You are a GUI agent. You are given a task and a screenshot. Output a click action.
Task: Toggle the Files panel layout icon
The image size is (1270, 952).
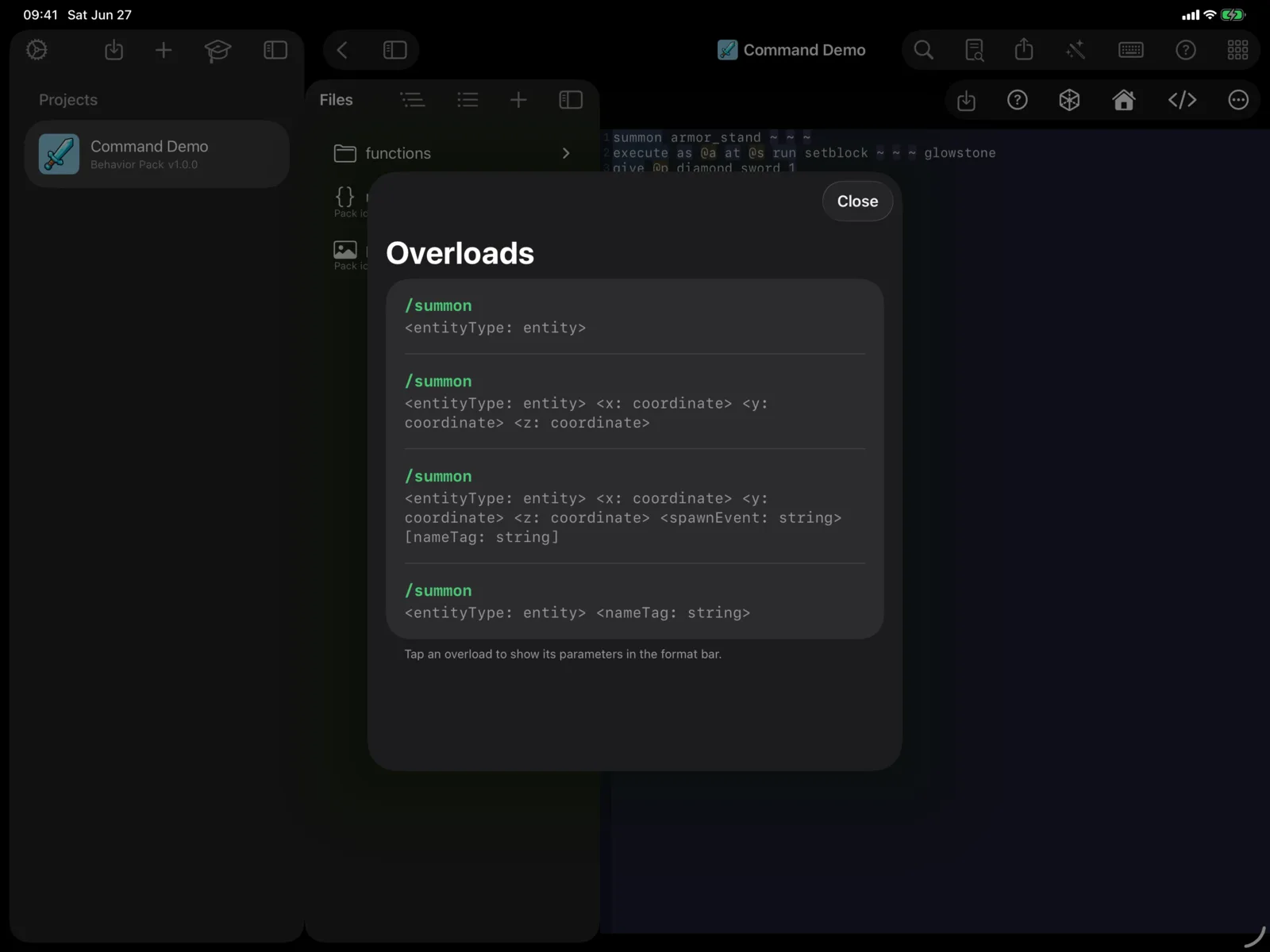pos(571,100)
